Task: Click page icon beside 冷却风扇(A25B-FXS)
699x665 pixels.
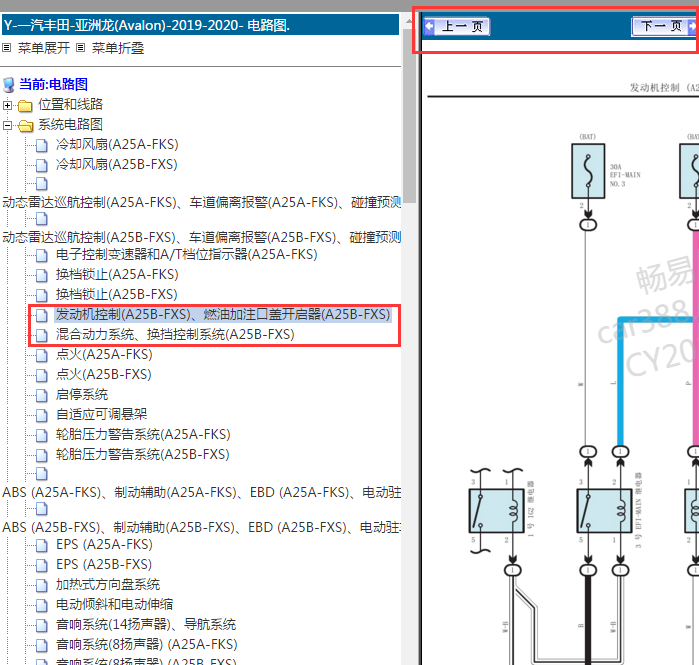Action: (x=41, y=166)
